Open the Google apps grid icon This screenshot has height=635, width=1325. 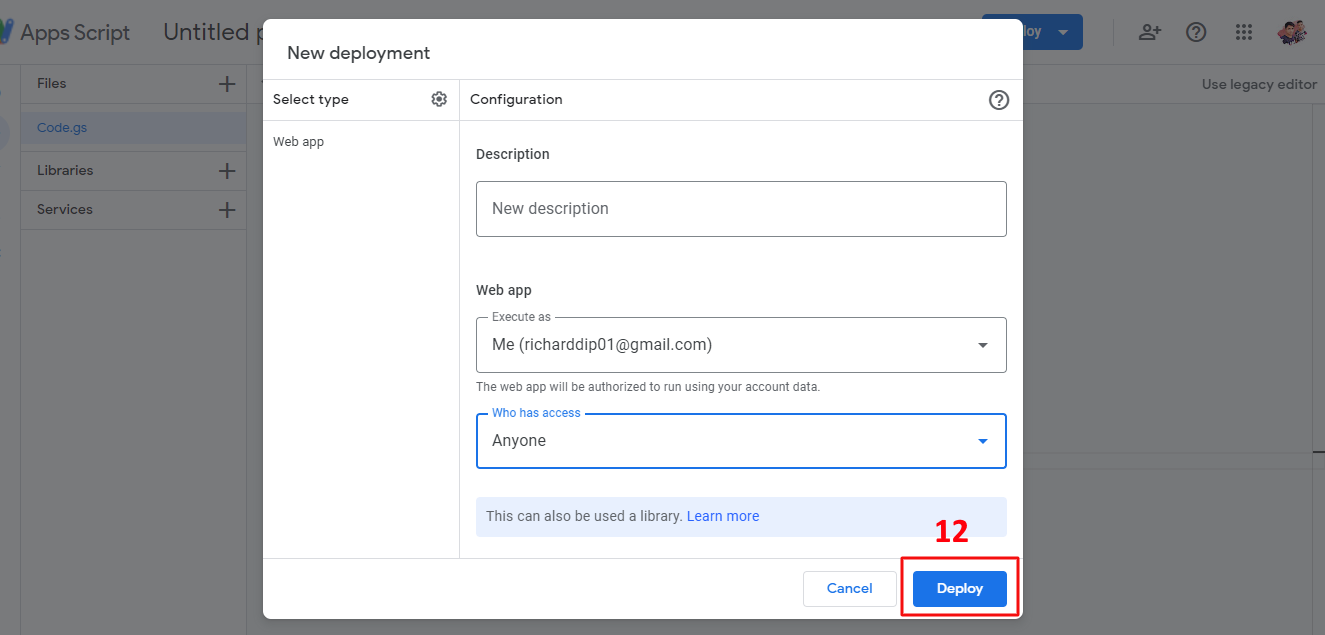pyautogui.click(x=1244, y=32)
